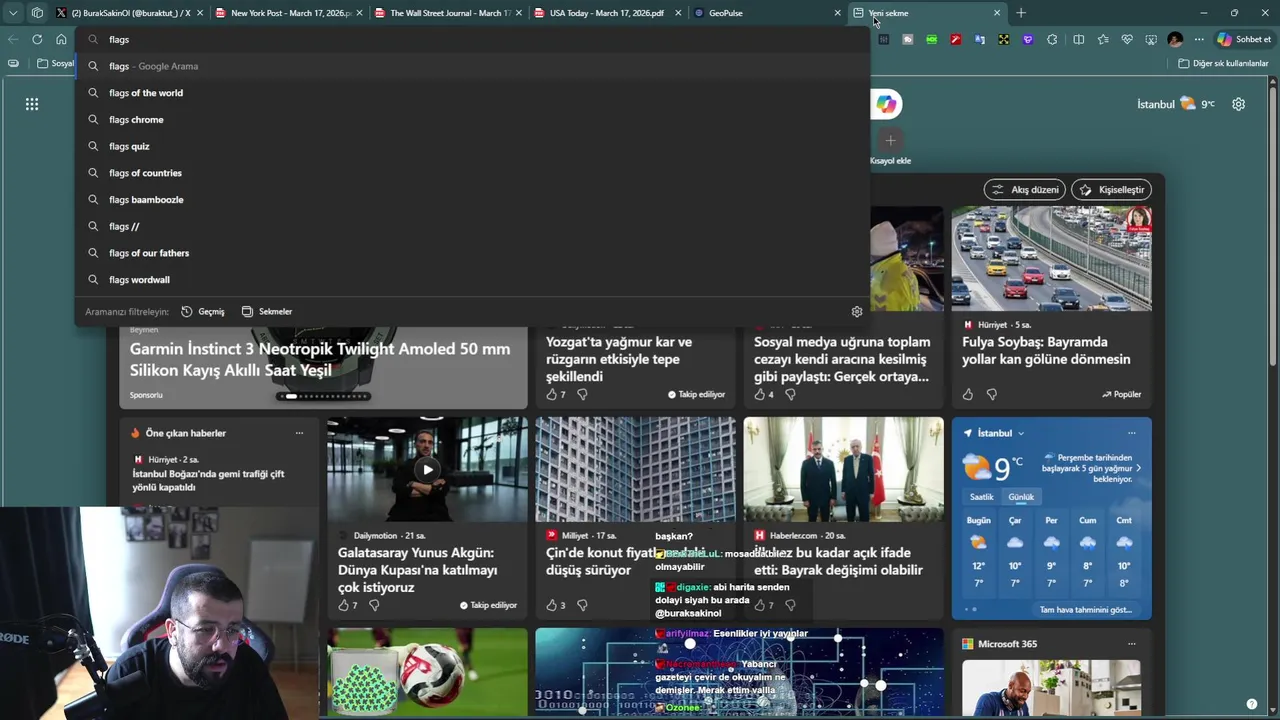Open the workspaces icon beside the tabs

(37, 13)
